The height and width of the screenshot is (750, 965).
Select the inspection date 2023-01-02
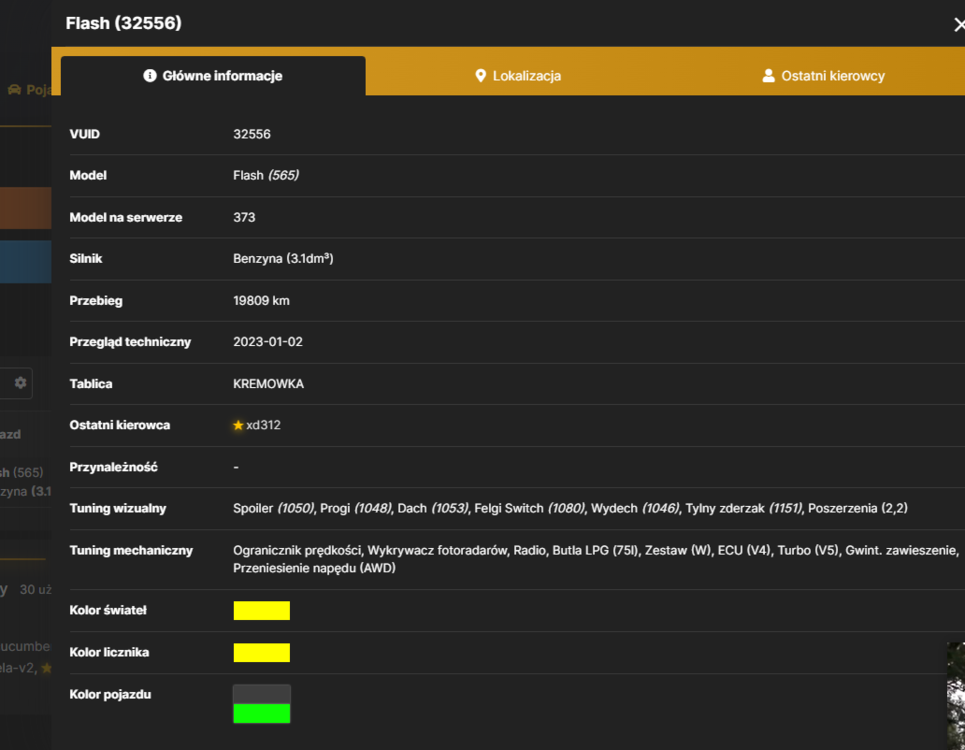[x=268, y=342]
